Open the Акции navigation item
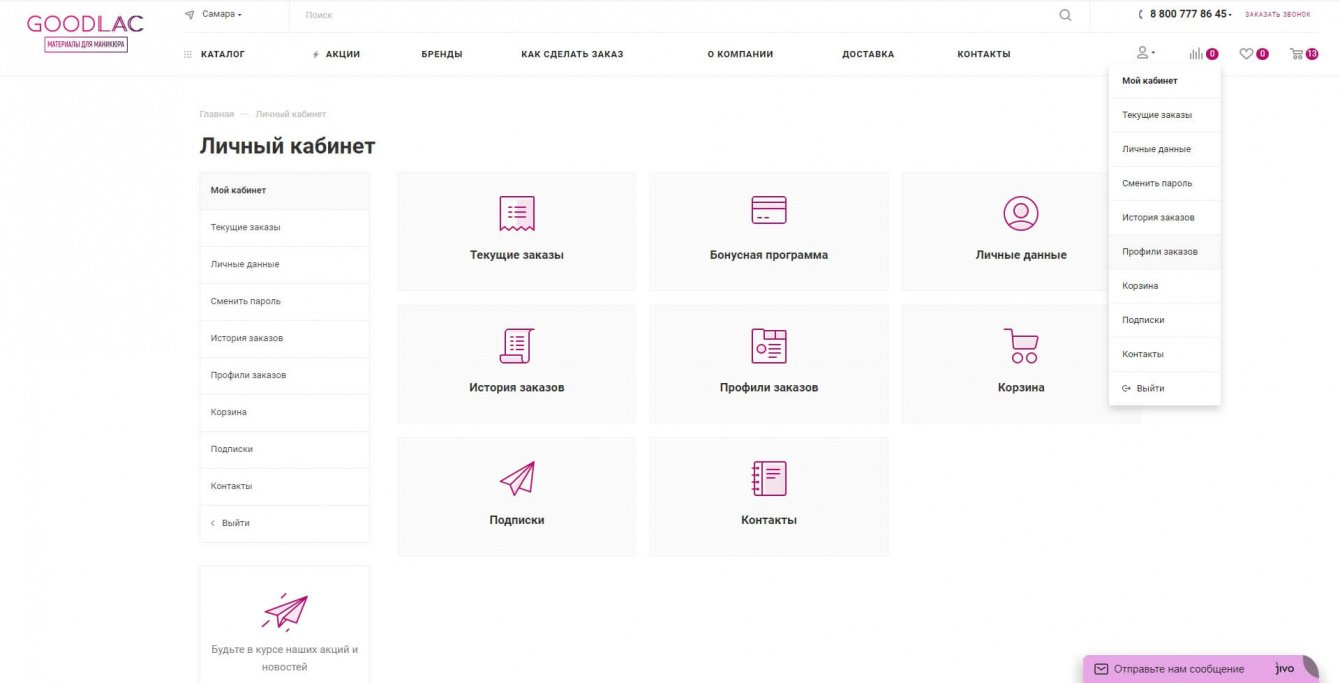 (343, 54)
